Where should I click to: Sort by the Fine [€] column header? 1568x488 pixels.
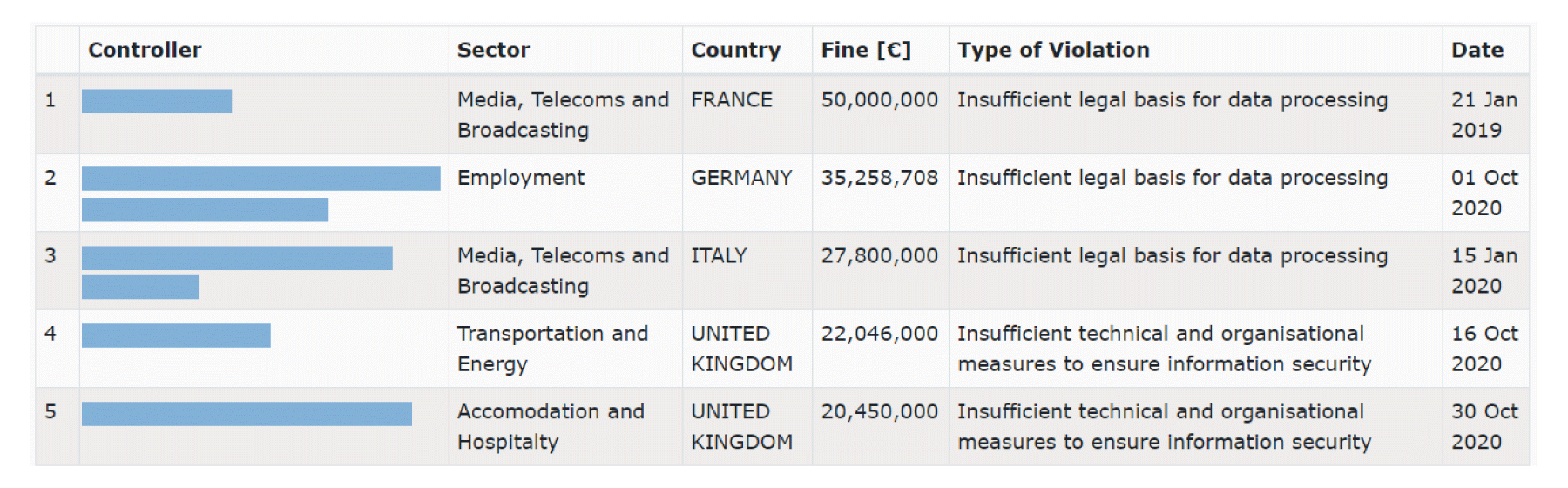click(866, 50)
